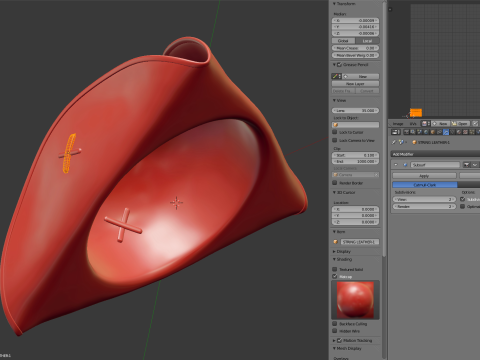Collapse the 3D Cursor panel
Image resolution: width=480 pixels, height=360 pixels.
coord(334,192)
